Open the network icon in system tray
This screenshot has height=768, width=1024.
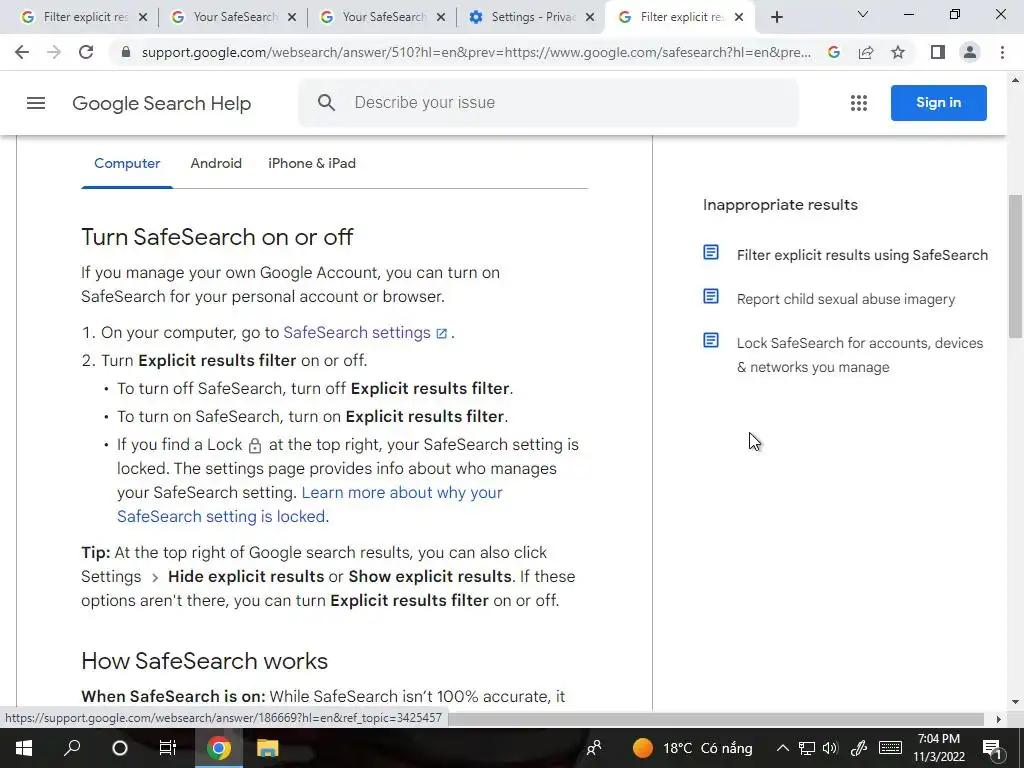[x=807, y=748]
